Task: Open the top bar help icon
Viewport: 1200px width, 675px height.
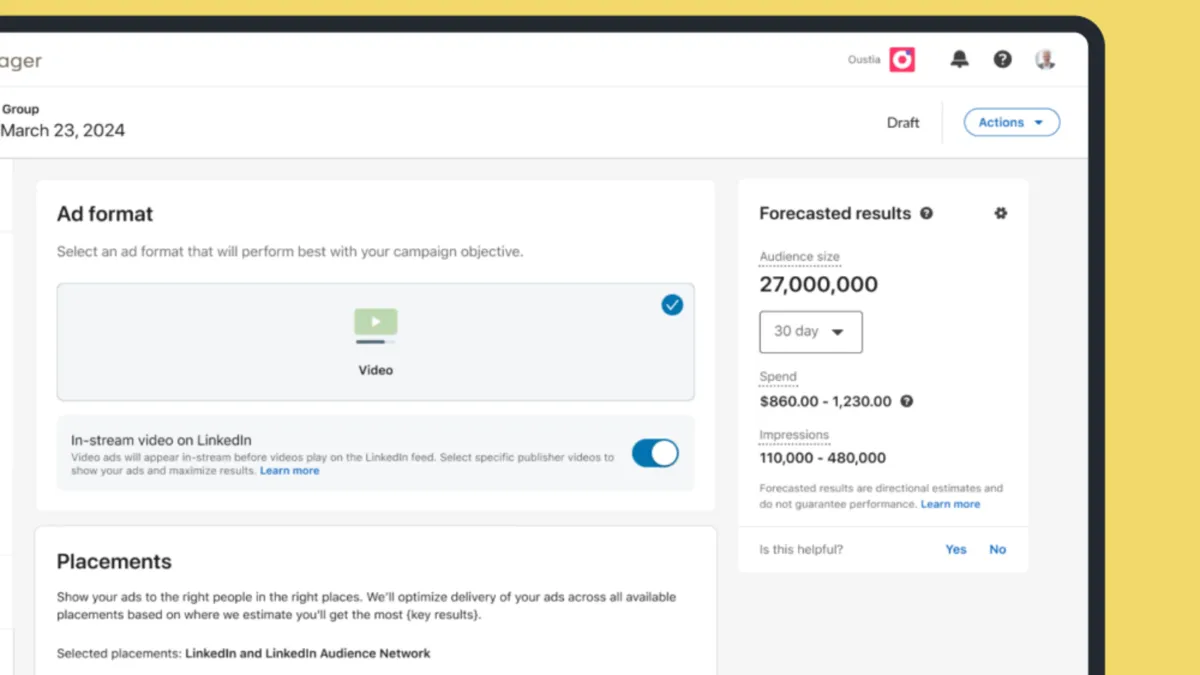Action: coord(1002,59)
